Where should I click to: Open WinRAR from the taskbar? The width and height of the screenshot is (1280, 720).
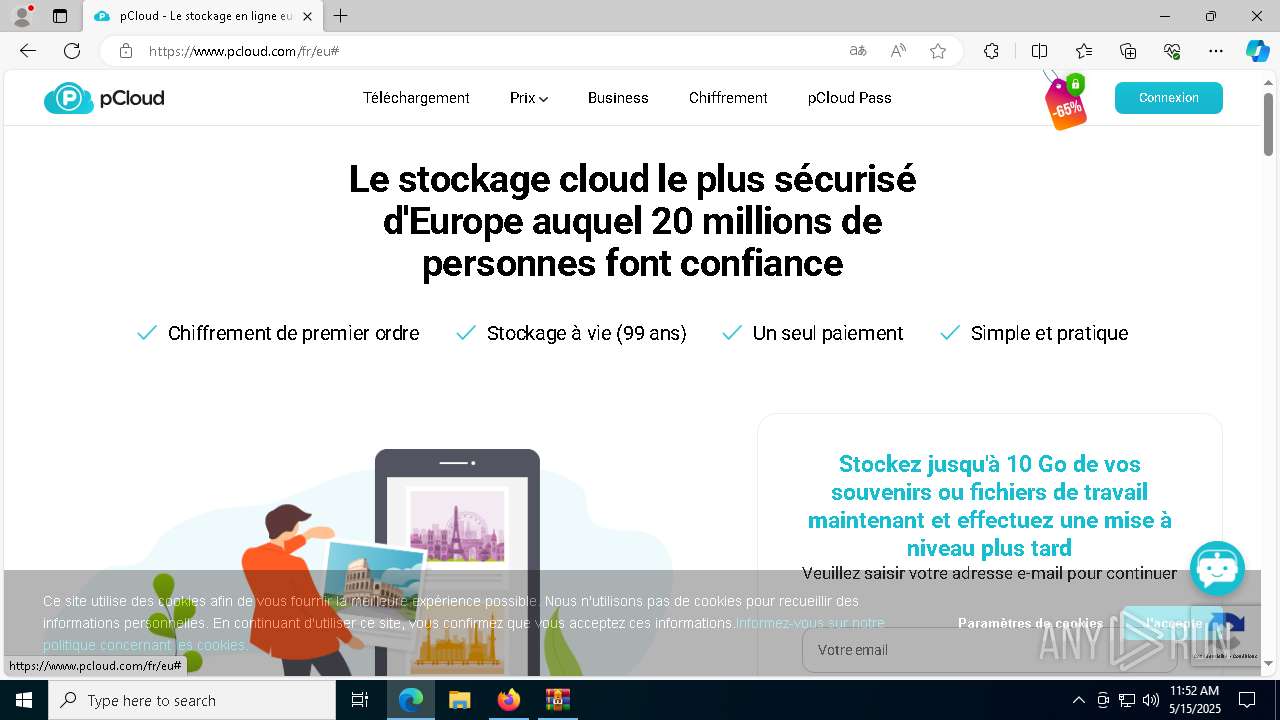click(x=557, y=700)
